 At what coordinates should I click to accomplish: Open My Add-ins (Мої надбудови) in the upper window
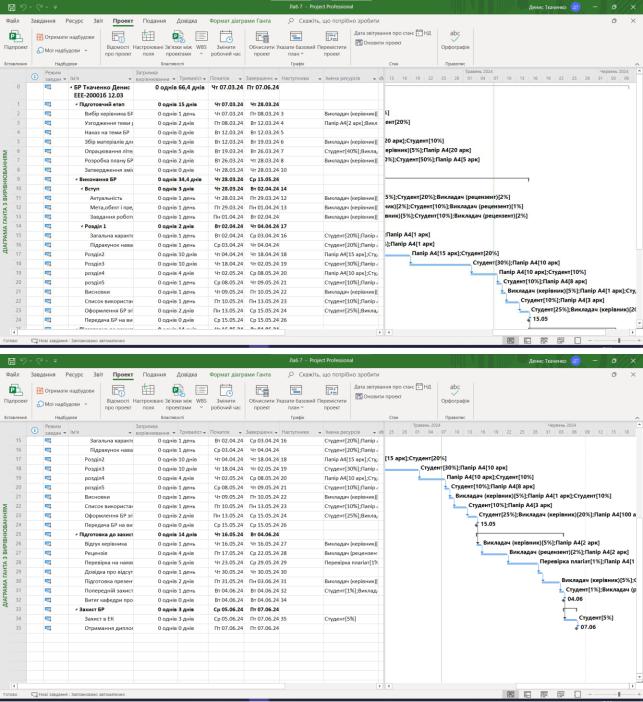(x=62, y=51)
